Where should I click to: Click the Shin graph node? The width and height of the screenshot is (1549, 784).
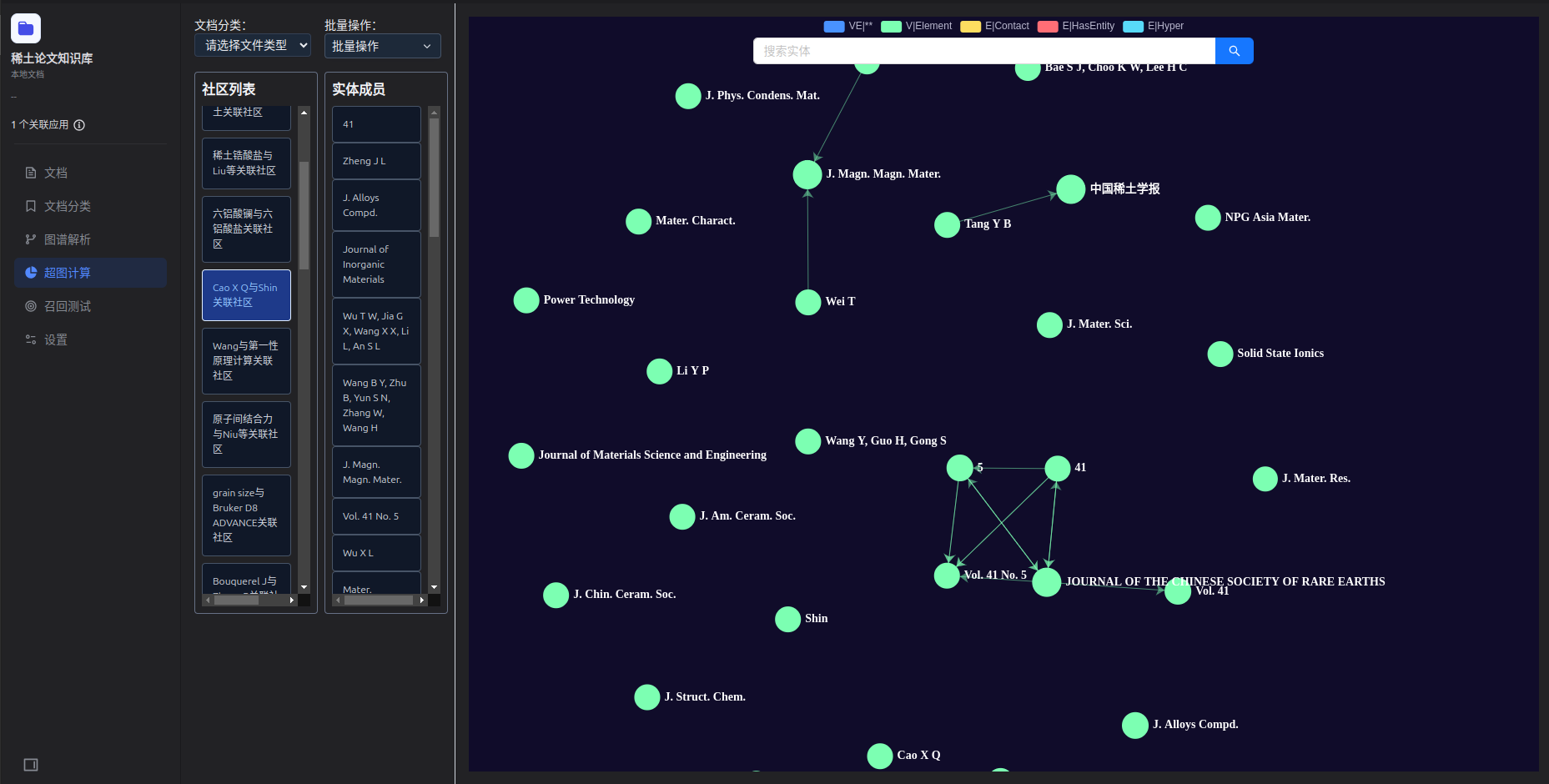pos(788,619)
